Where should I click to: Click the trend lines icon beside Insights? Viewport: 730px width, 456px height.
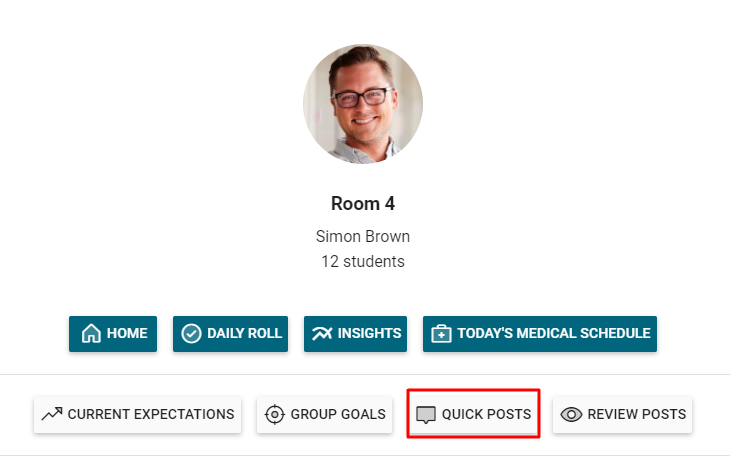tap(322, 334)
